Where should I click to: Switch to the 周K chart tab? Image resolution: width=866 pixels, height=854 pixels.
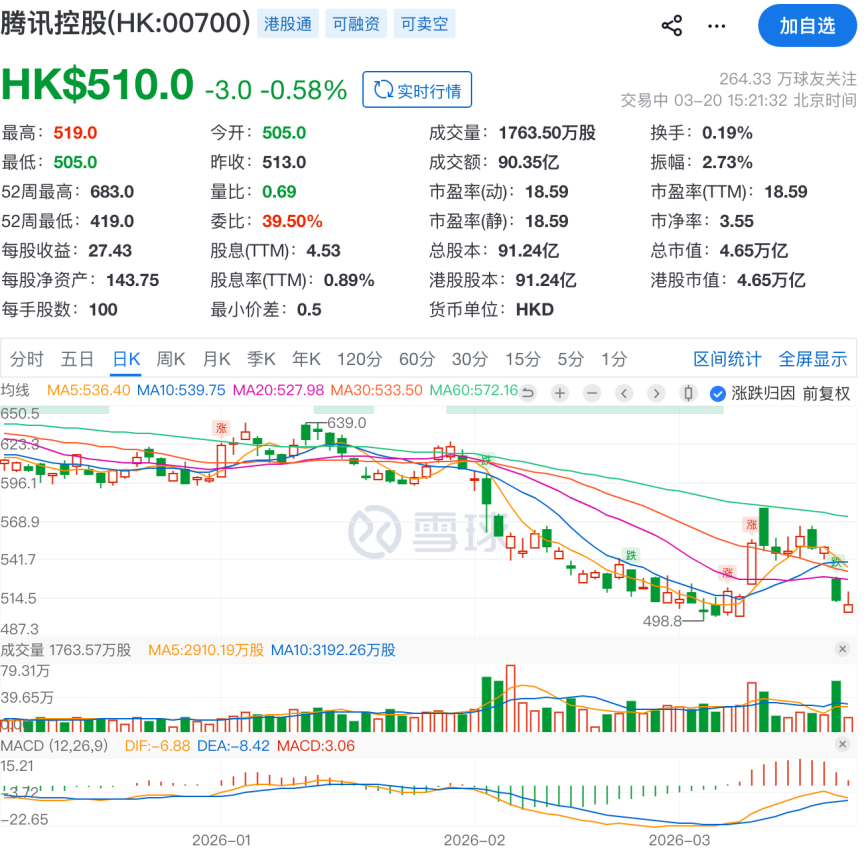[x=171, y=359]
